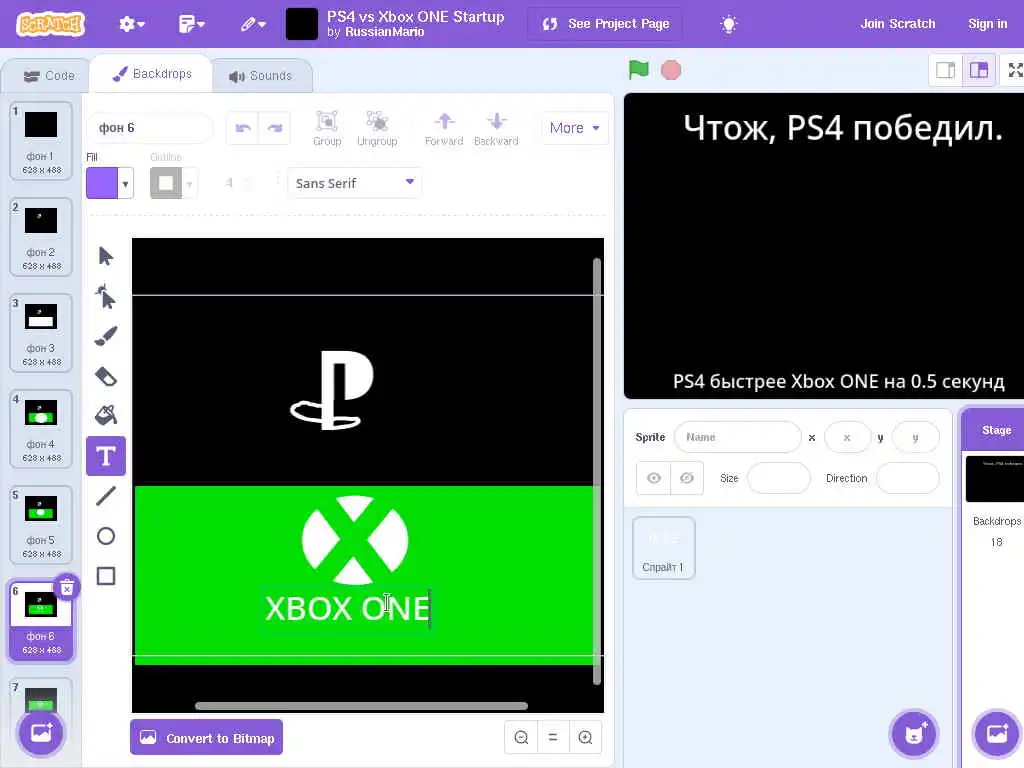This screenshot has height=768, width=1024.
Task: Delete backdrop фон 6
Action: tap(67, 588)
